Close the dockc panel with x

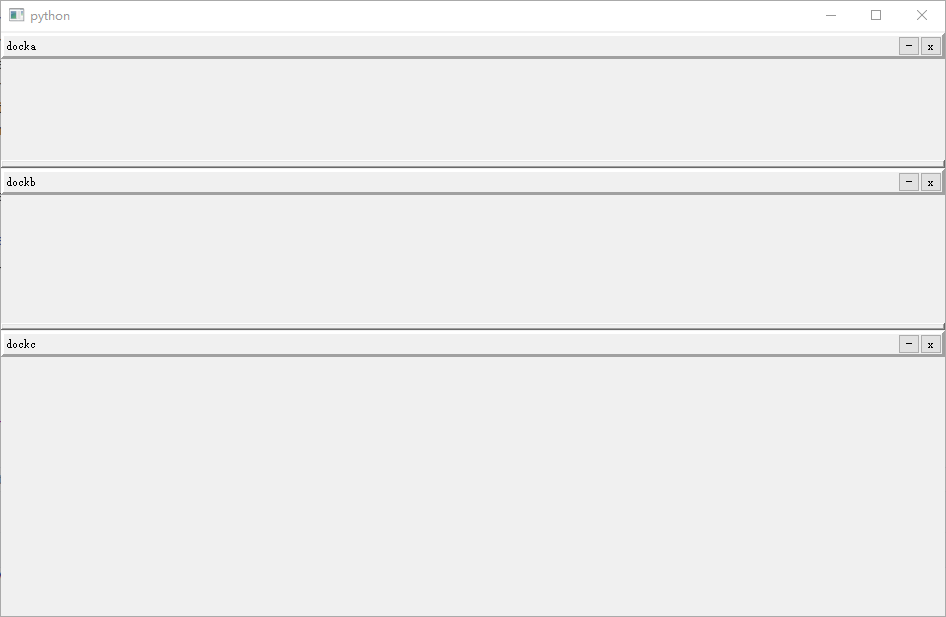(x=930, y=344)
